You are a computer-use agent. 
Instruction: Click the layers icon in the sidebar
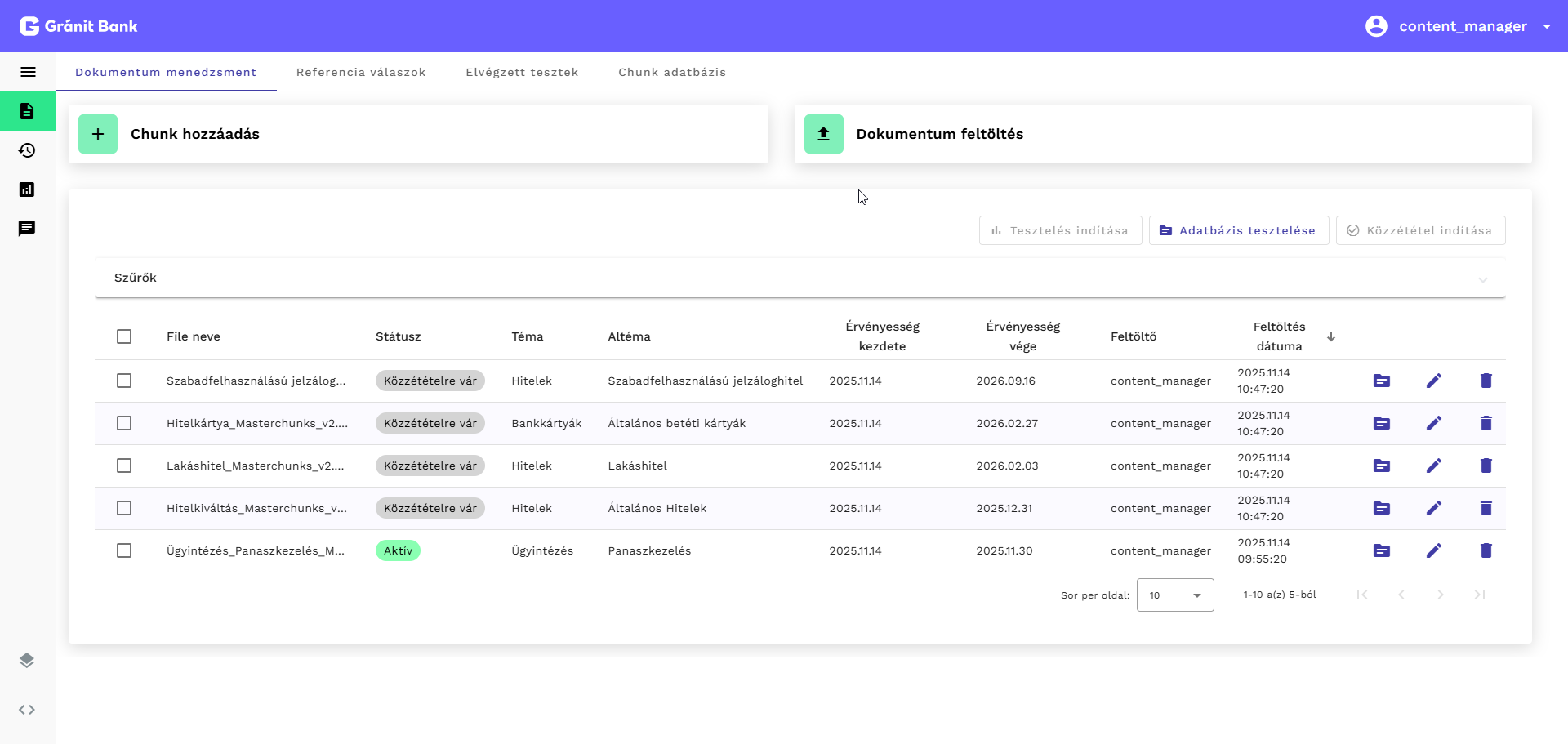click(27, 660)
